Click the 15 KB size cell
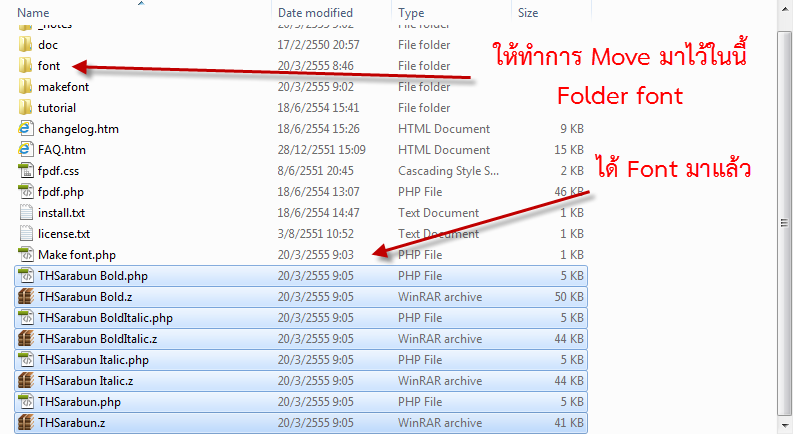 pos(569,150)
